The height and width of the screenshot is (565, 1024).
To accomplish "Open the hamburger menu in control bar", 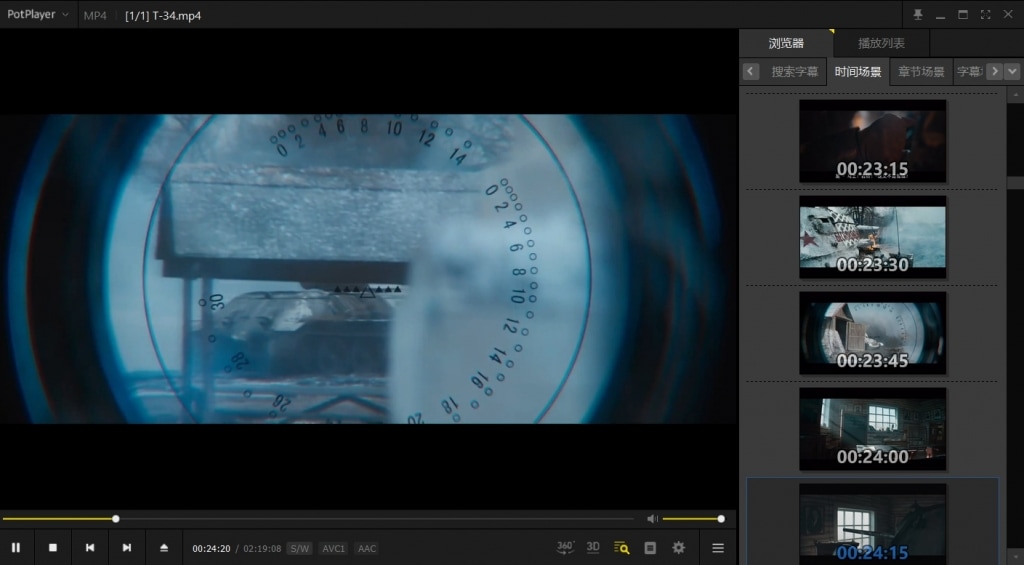I will pyautogui.click(x=718, y=548).
